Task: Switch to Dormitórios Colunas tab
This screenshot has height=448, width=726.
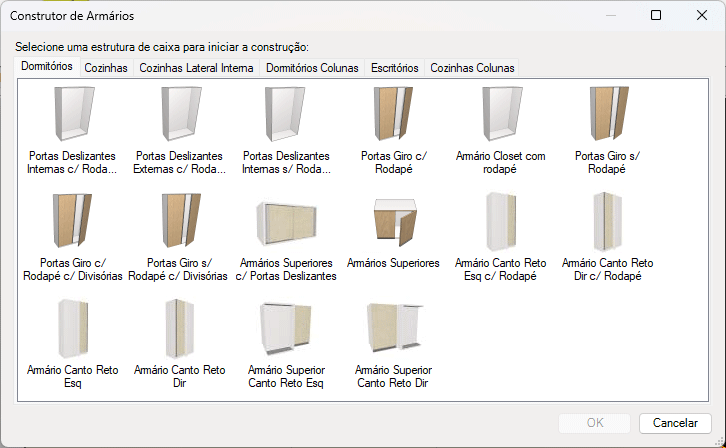Action: [312, 68]
